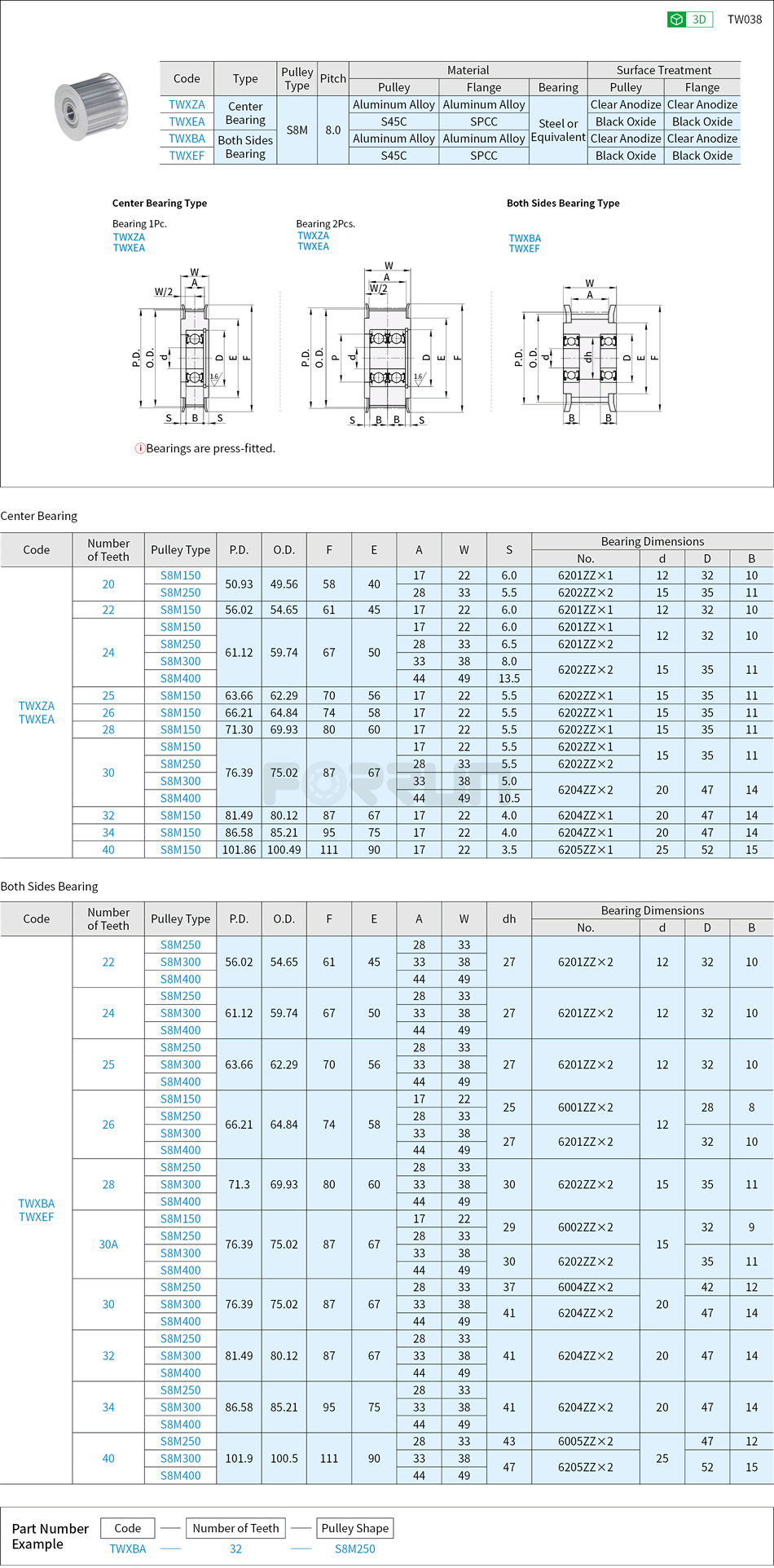Click the 6205ZZ×1 bearing number cell
Image resolution: width=774 pixels, height=1568 pixels.
tap(586, 850)
